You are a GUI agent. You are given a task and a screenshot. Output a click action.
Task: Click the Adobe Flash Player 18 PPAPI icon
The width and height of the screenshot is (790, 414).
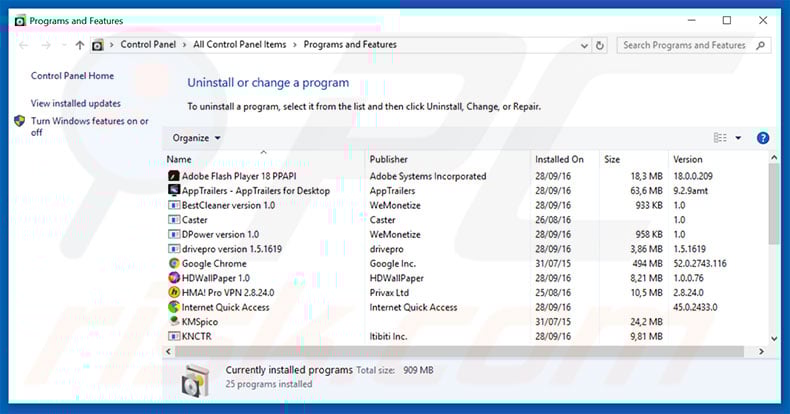[174, 176]
